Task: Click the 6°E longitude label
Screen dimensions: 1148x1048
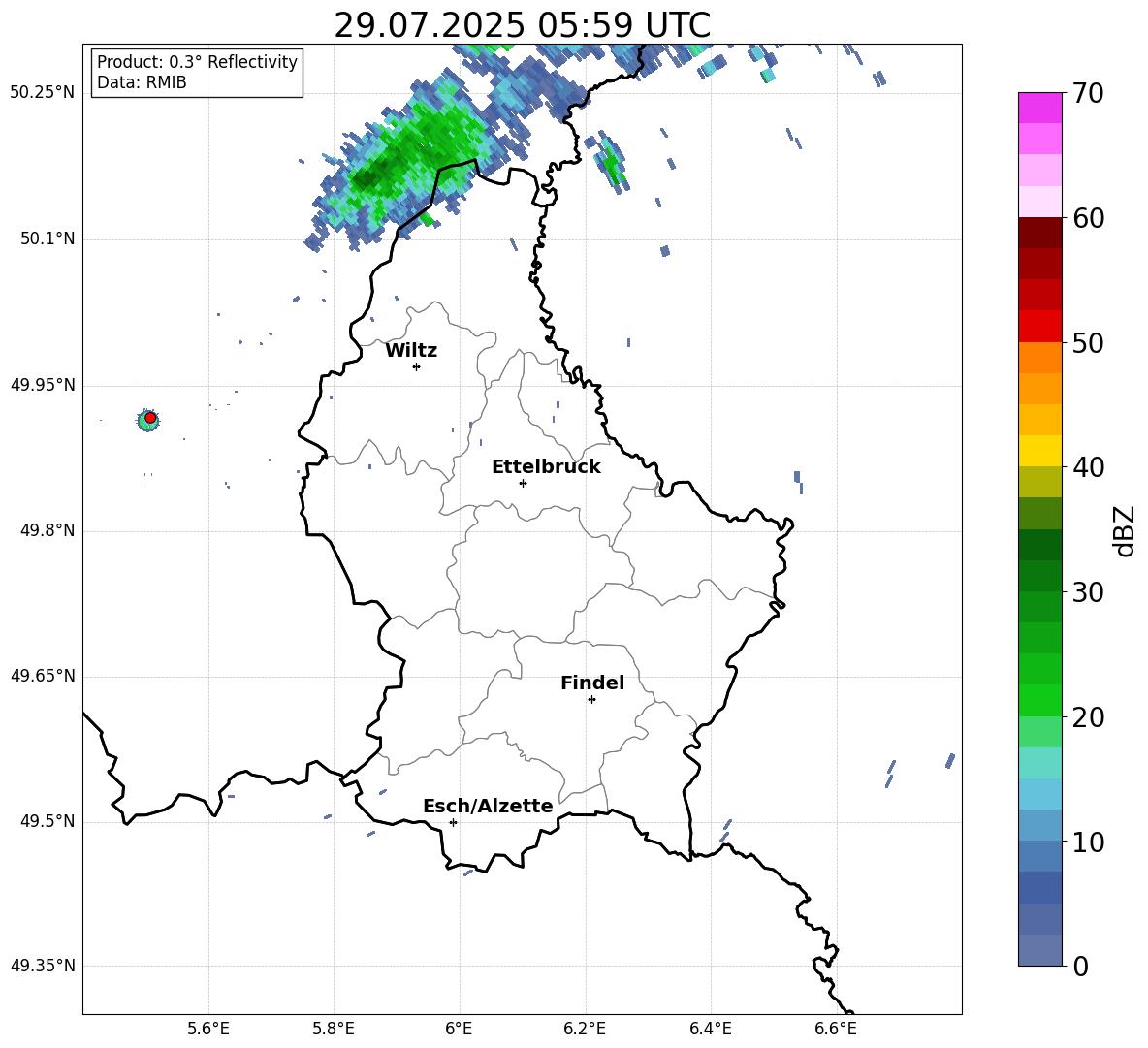Action: 459,1029
